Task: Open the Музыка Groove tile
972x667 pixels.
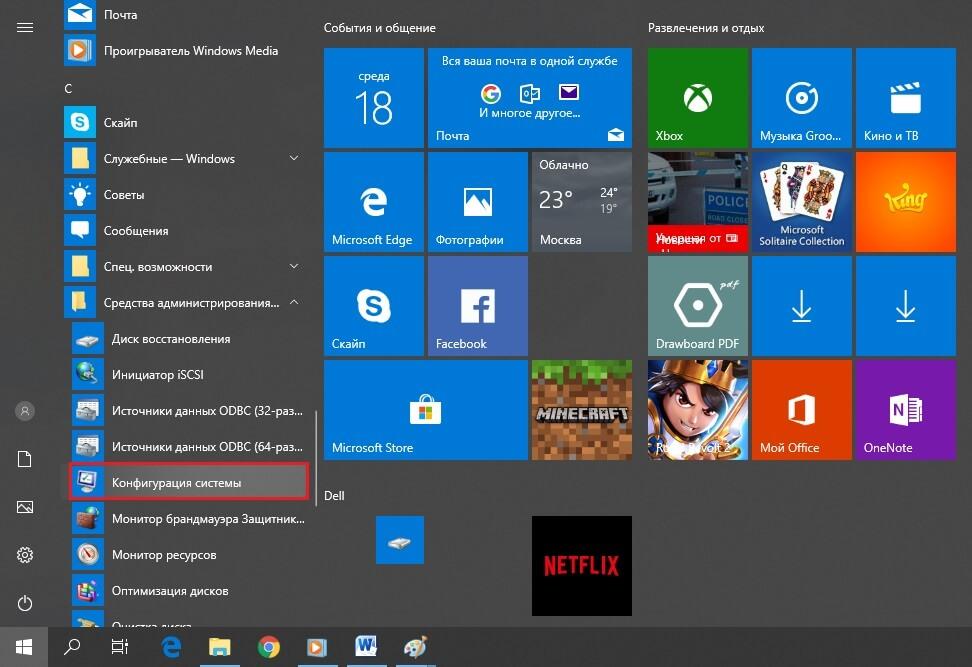Action: coord(802,98)
